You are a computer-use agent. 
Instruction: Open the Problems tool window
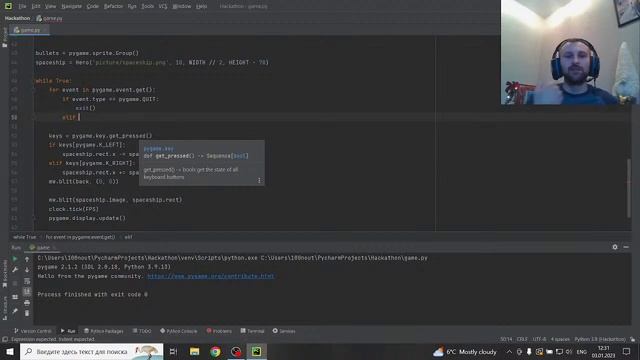(x=219, y=331)
